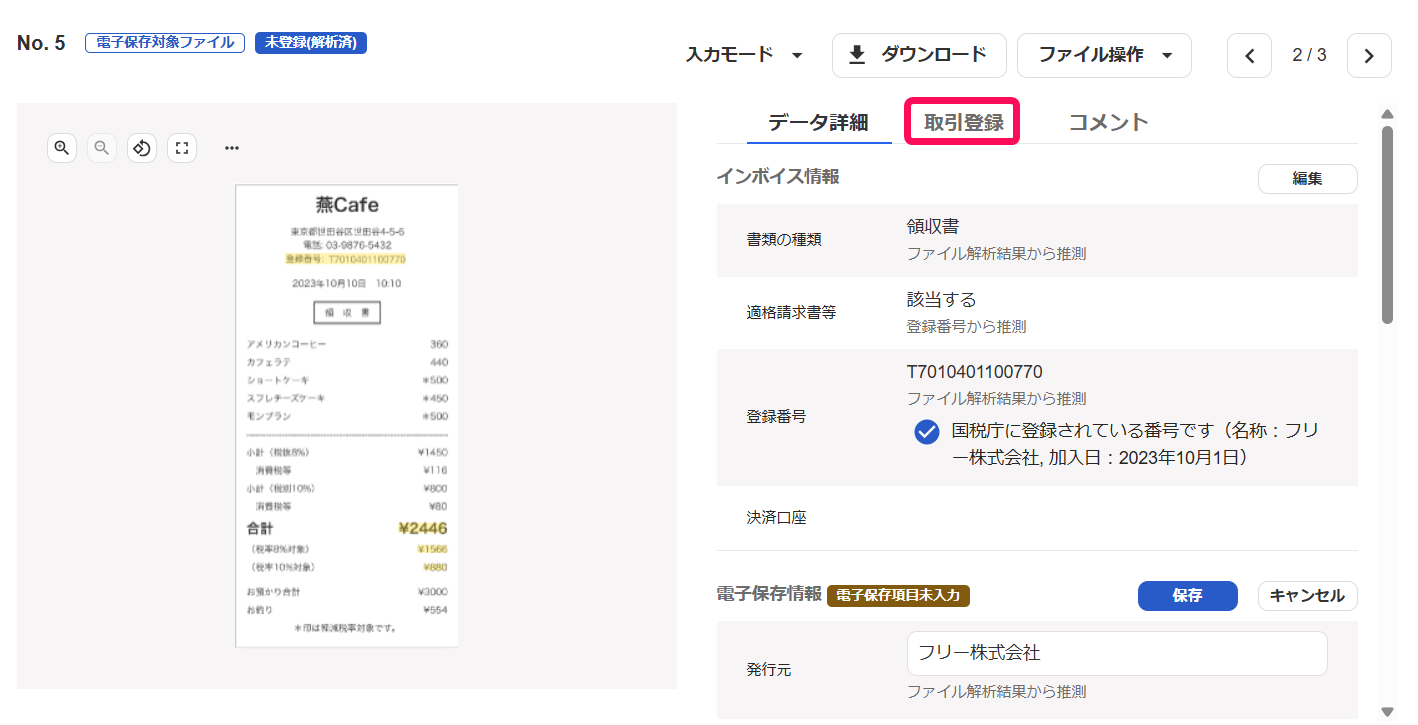This screenshot has height=725, width=1418.
Task: Click the scrollbar down arrow
Action: coord(1387,711)
